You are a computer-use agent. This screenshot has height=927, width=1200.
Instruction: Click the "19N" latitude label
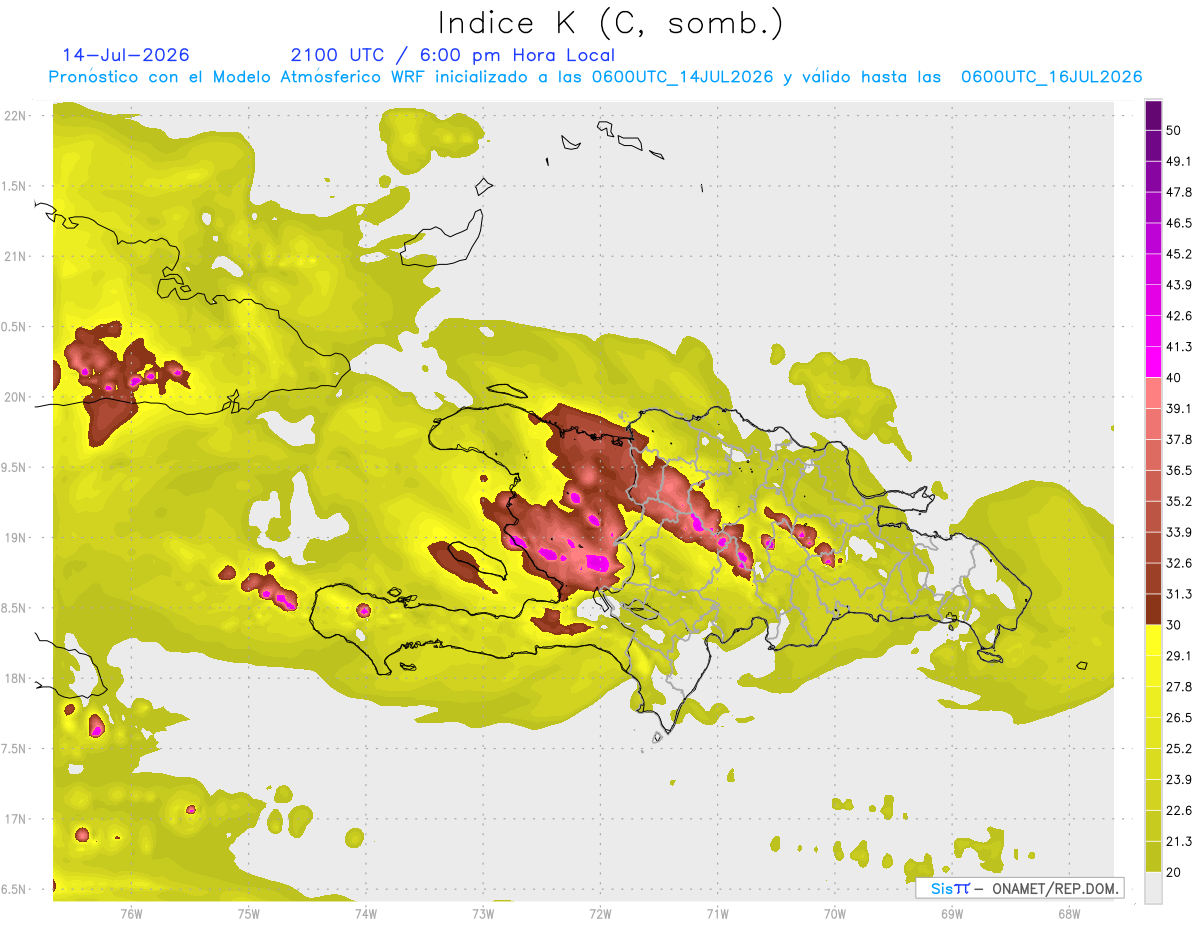17,538
